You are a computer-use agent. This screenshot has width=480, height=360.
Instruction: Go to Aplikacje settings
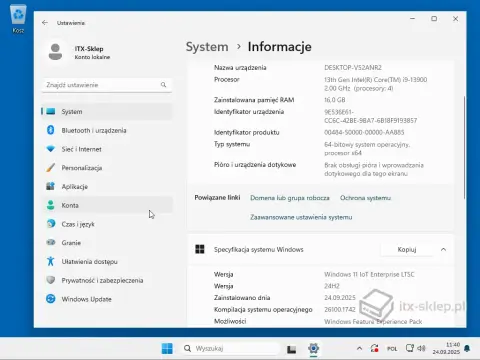pyautogui.click(x=107, y=186)
